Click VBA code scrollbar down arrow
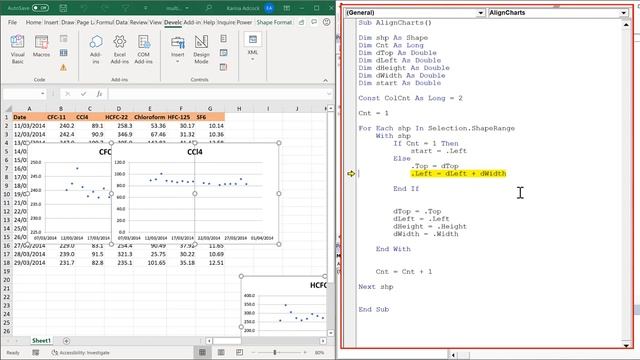The image size is (640, 360). tap(626, 345)
